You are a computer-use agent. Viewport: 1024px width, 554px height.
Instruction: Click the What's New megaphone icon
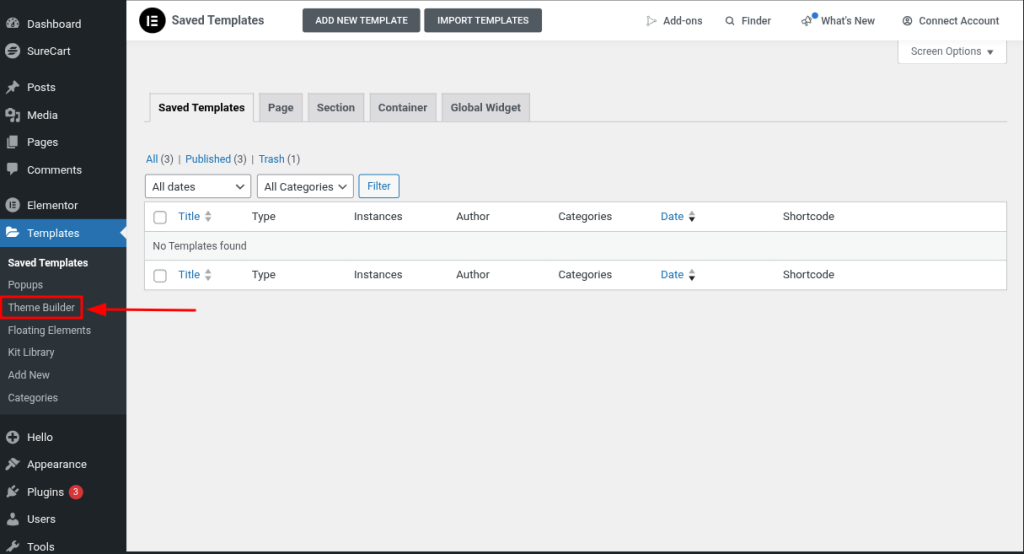pyautogui.click(x=808, y=21)
